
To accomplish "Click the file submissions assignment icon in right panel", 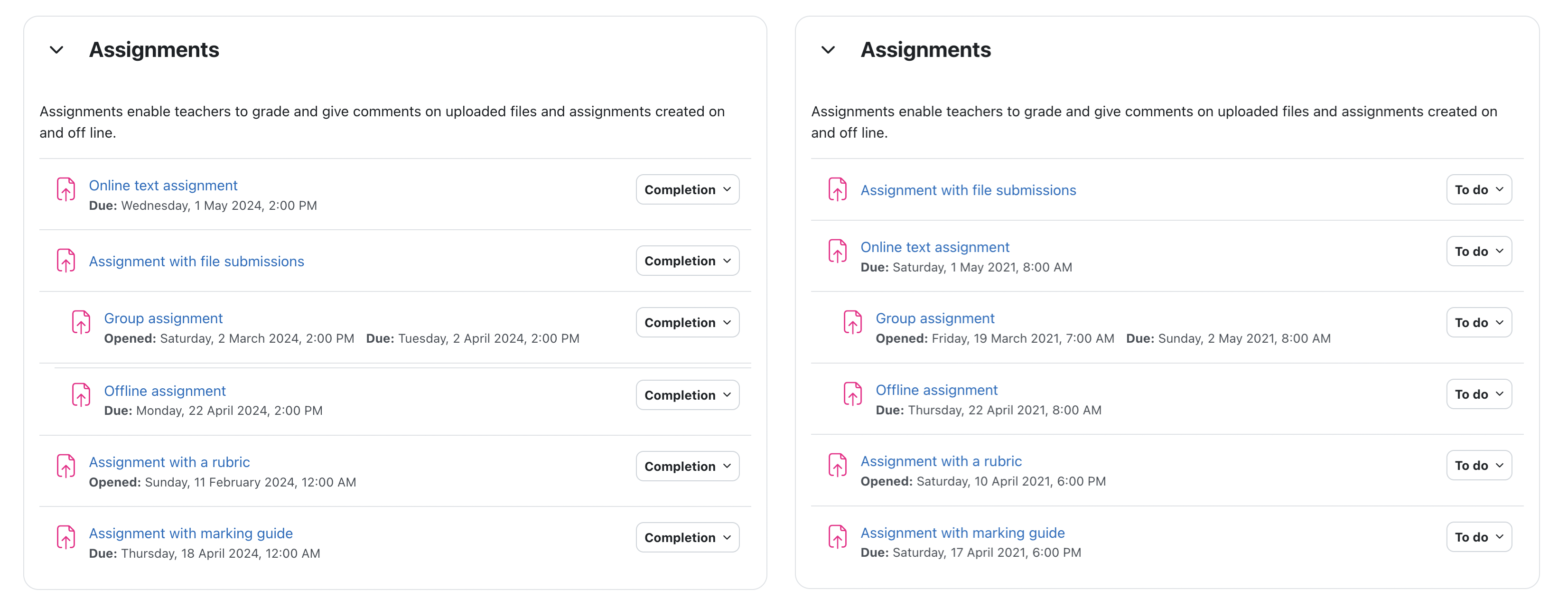I will pyautogui.click(x=838, y=189).
